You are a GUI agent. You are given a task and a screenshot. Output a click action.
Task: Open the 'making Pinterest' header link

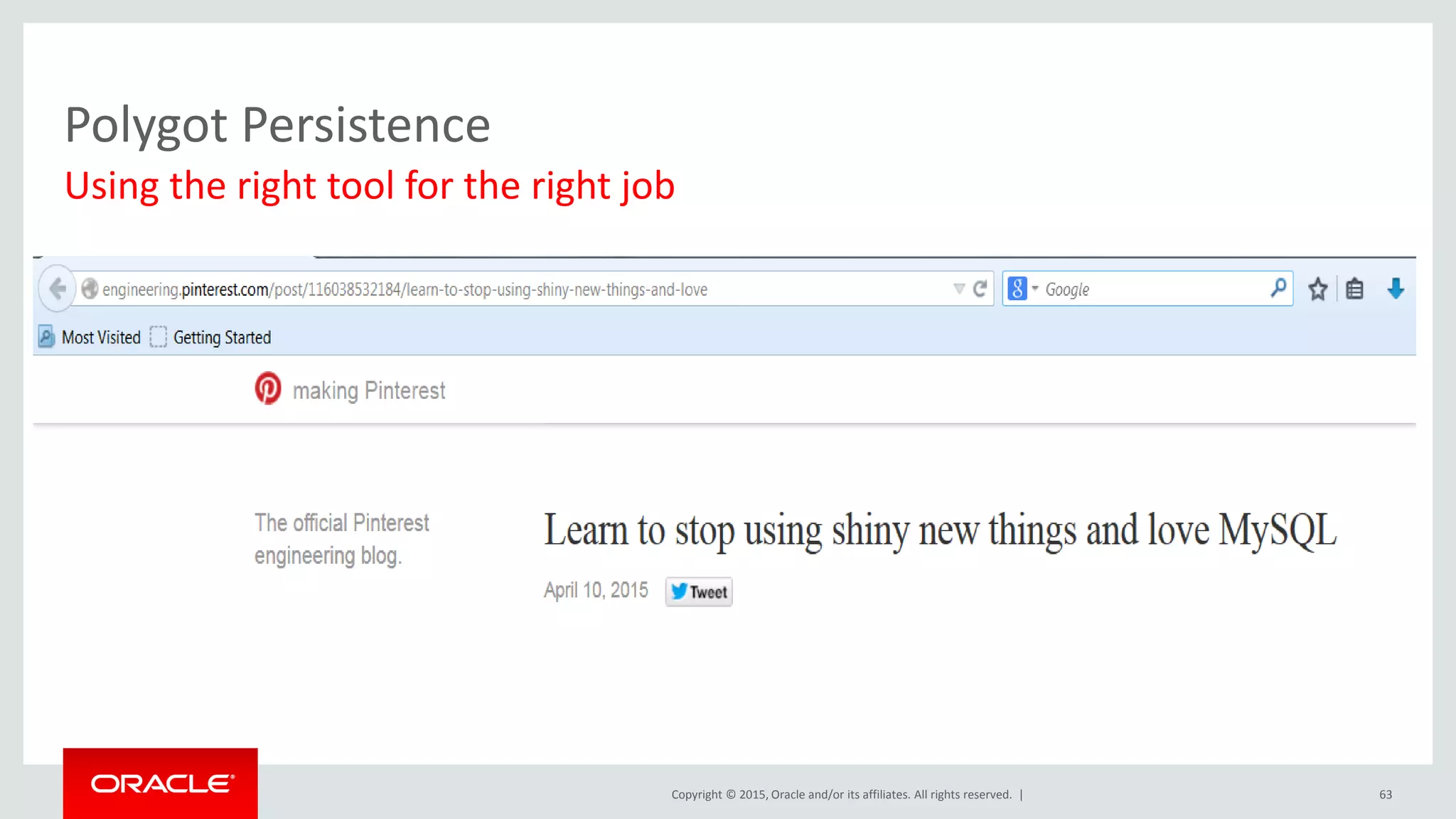[368, 390]
